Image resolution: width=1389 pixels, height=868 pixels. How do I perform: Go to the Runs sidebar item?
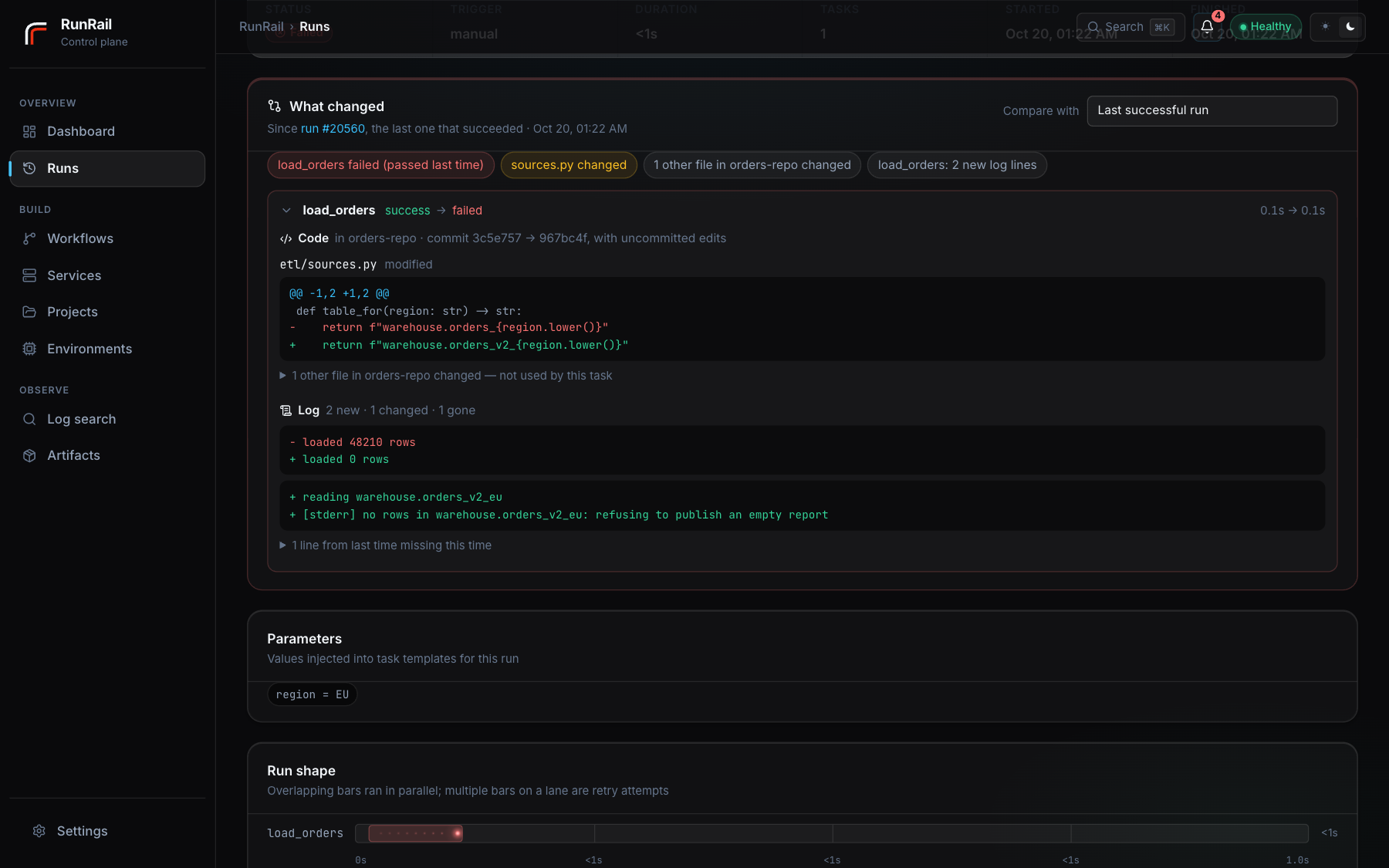(x=107, y=169)
